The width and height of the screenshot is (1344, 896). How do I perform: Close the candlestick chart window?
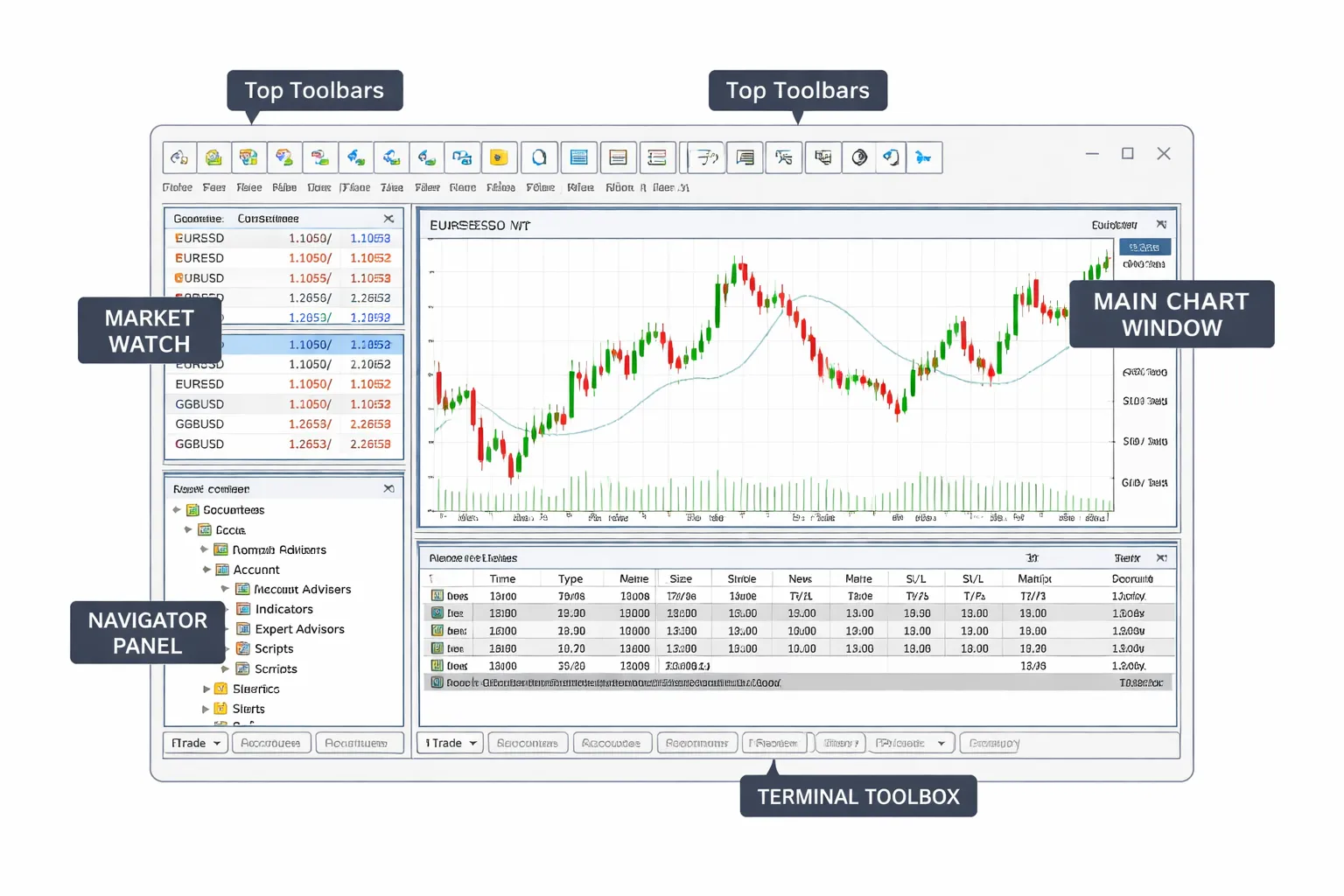[1161, 225]
